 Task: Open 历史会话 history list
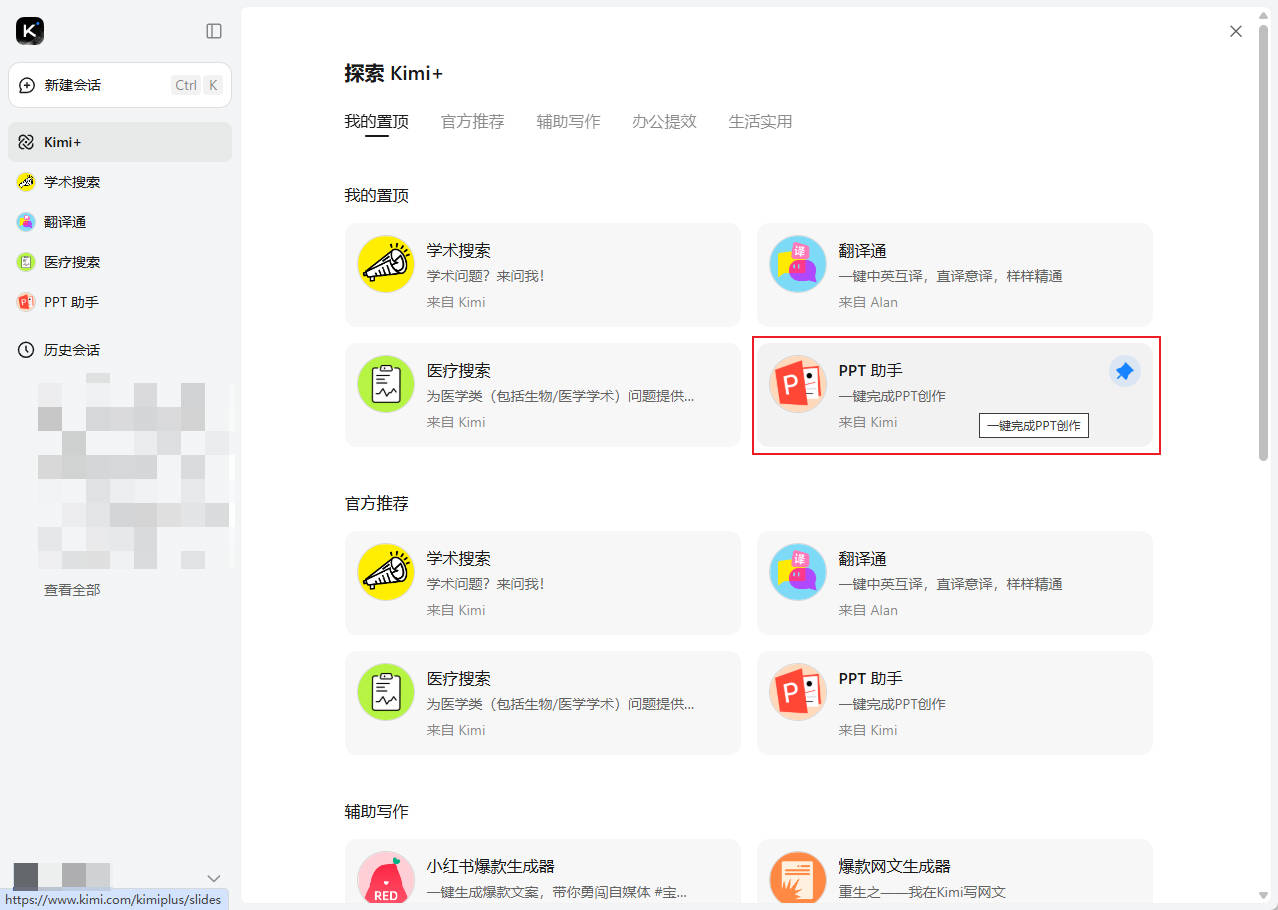click(120, 350)
